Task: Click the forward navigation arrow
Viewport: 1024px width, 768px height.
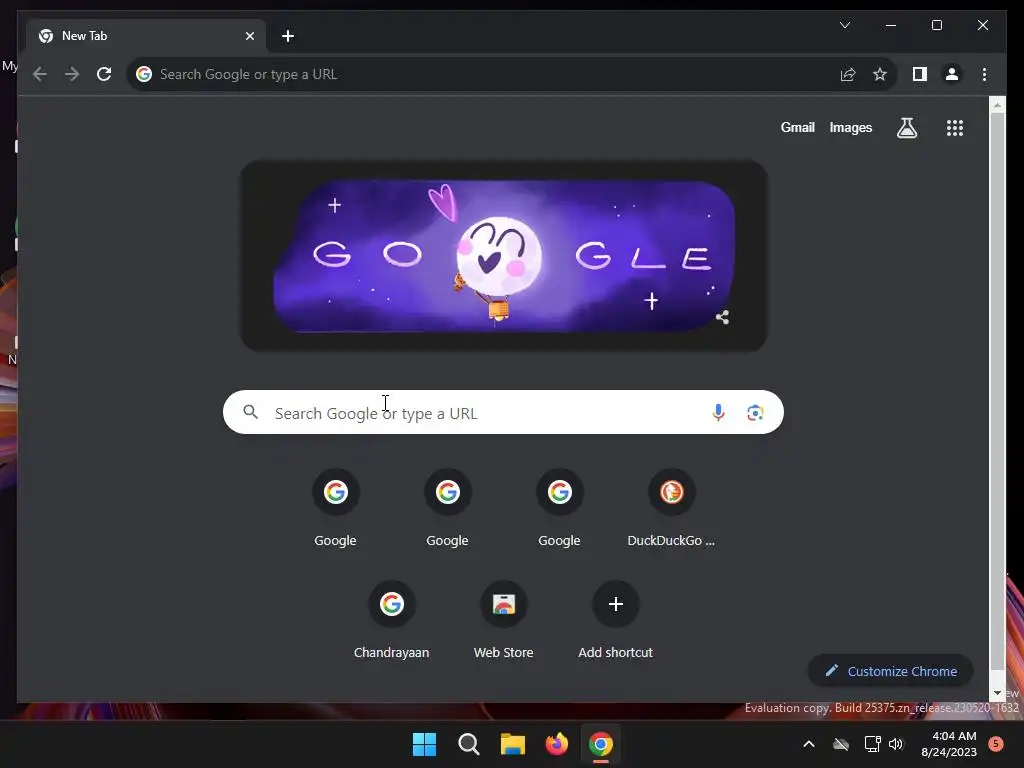Action: [72, 74]
